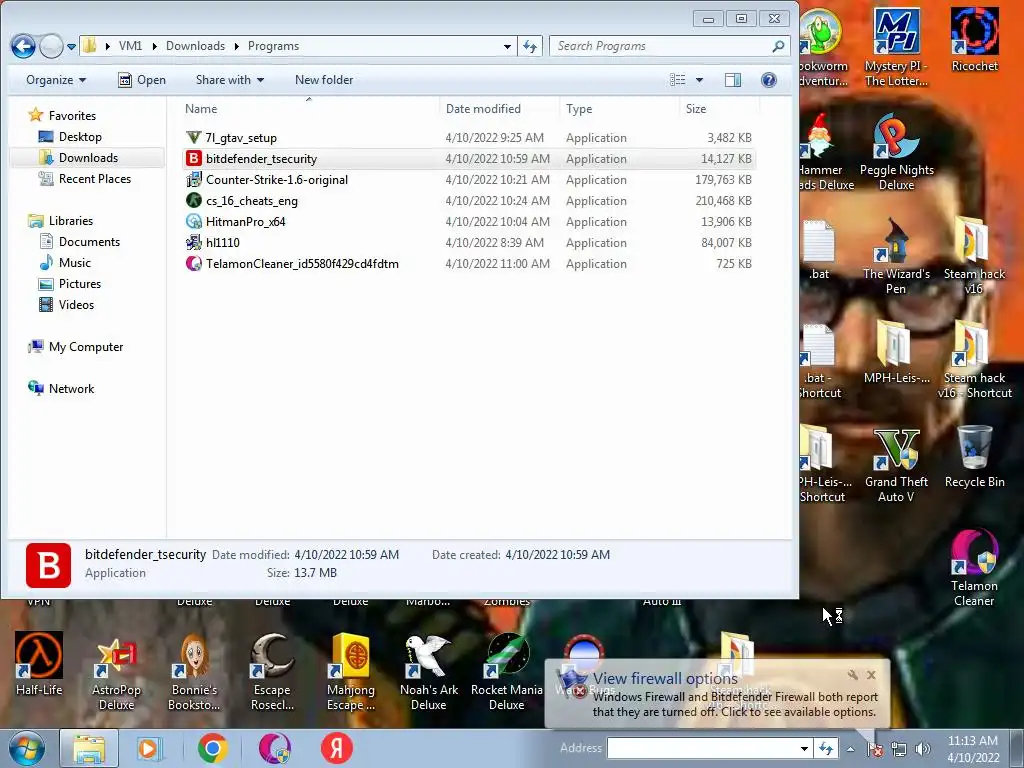Click the Downloads breadcrumb segment
Image resolution: width=1024 pixels, height=768 pixels.
tap(195, 46)
